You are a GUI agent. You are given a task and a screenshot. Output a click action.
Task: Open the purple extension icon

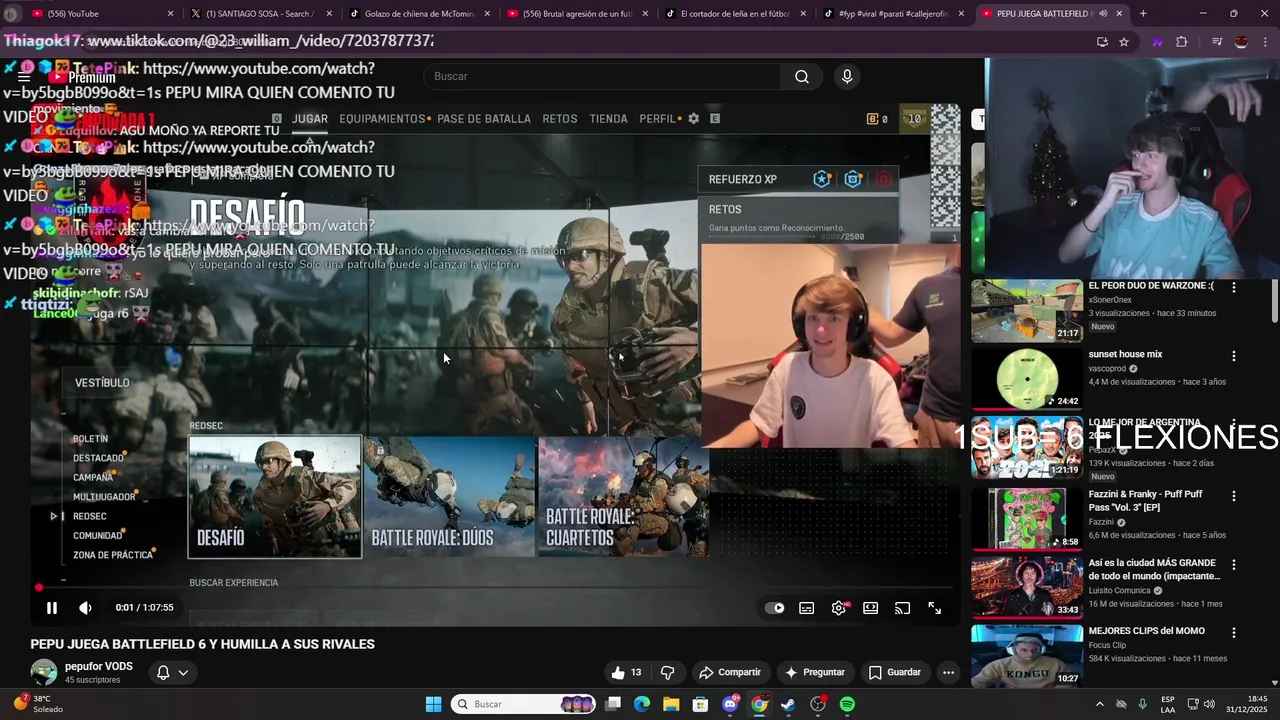[x=1158, y=42]
